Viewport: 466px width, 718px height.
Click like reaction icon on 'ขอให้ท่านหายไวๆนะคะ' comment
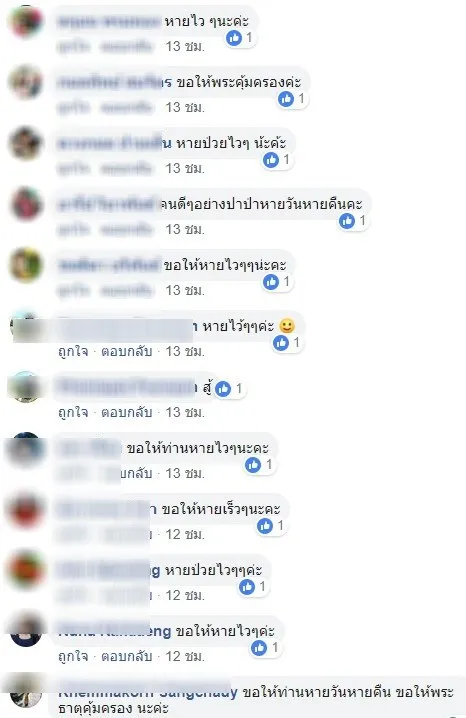253,465
